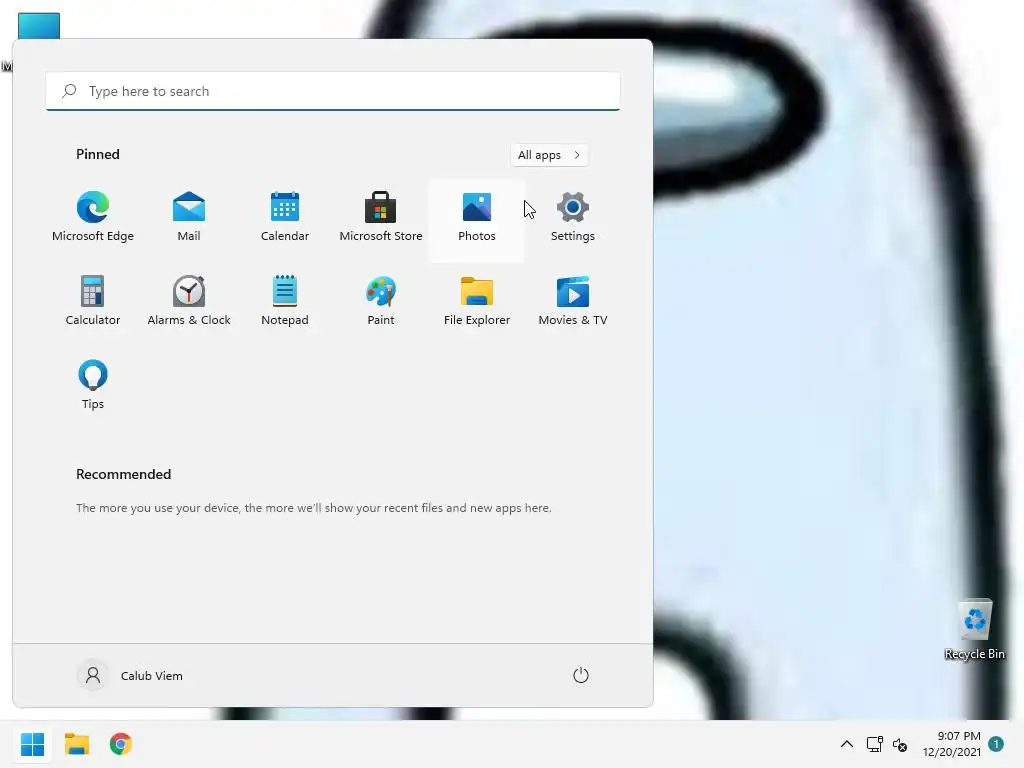The image size is (1024, 768).
Task: Launch Google Chrome from the taskbar
Action: tap(121, 744)
